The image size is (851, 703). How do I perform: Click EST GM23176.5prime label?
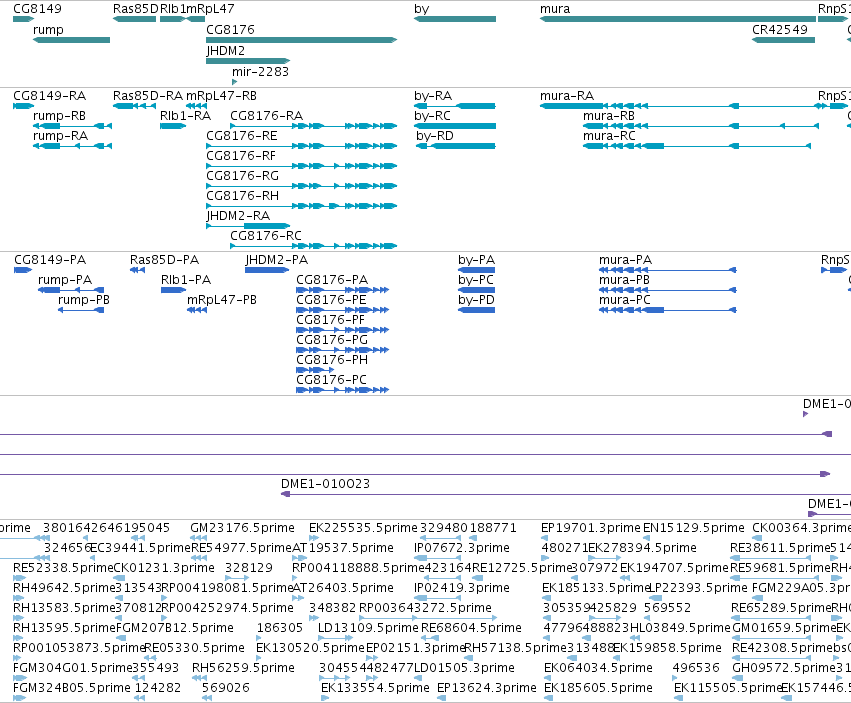243,528
